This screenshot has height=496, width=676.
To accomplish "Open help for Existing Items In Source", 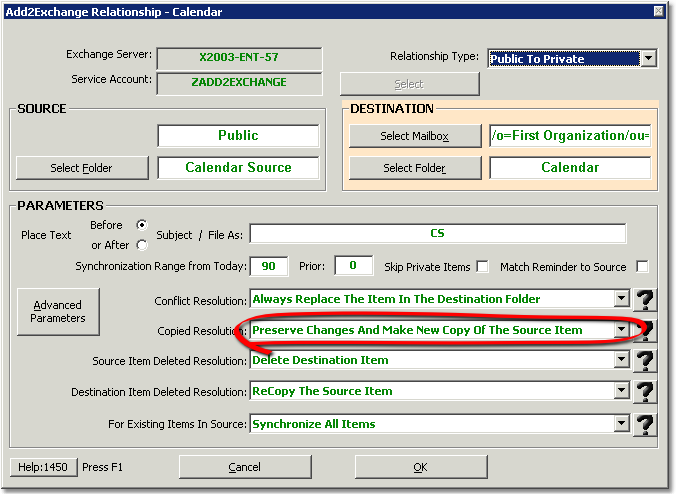I will click(645, 424).
